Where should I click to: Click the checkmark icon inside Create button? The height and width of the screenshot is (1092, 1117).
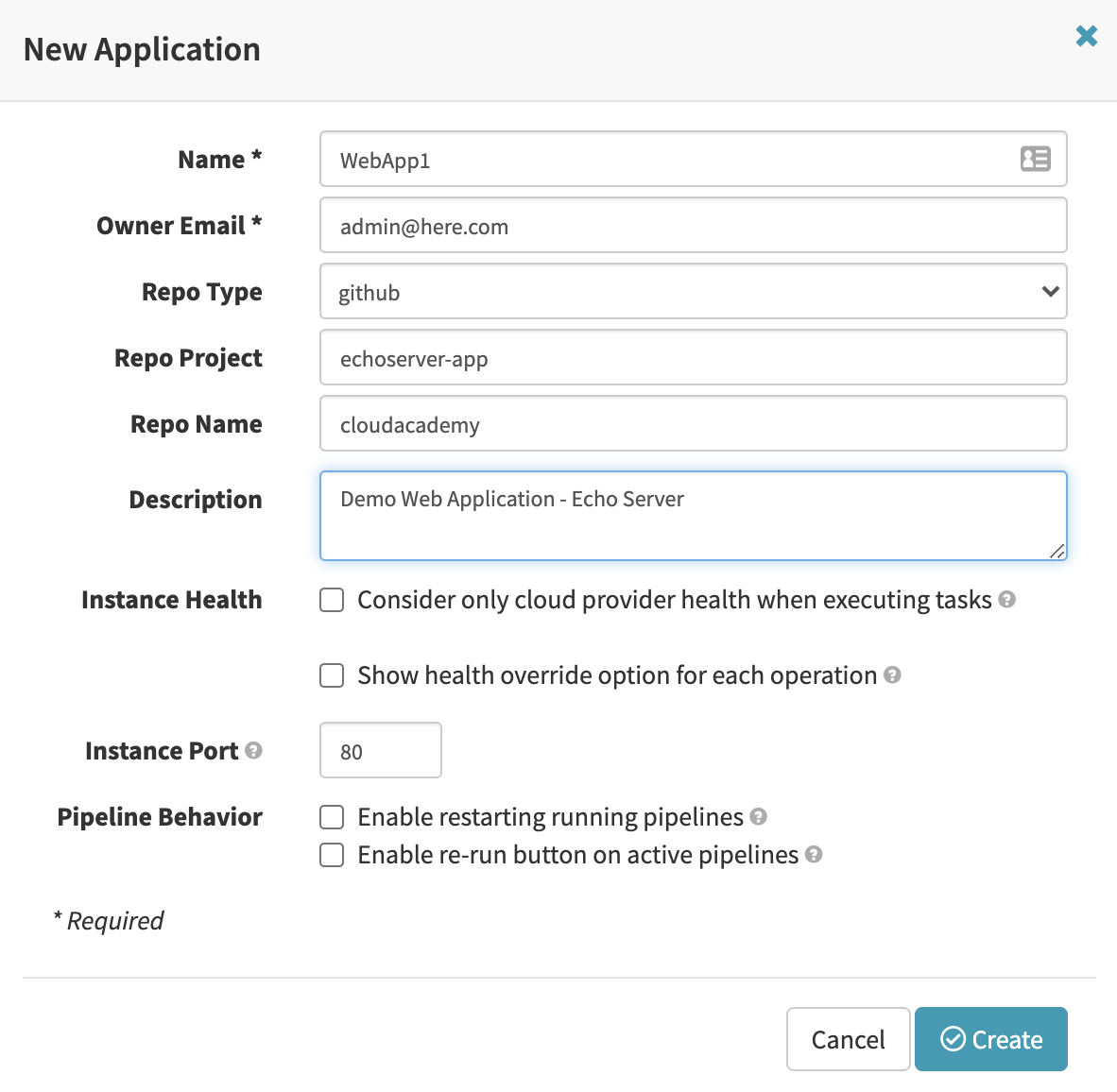954,1039
